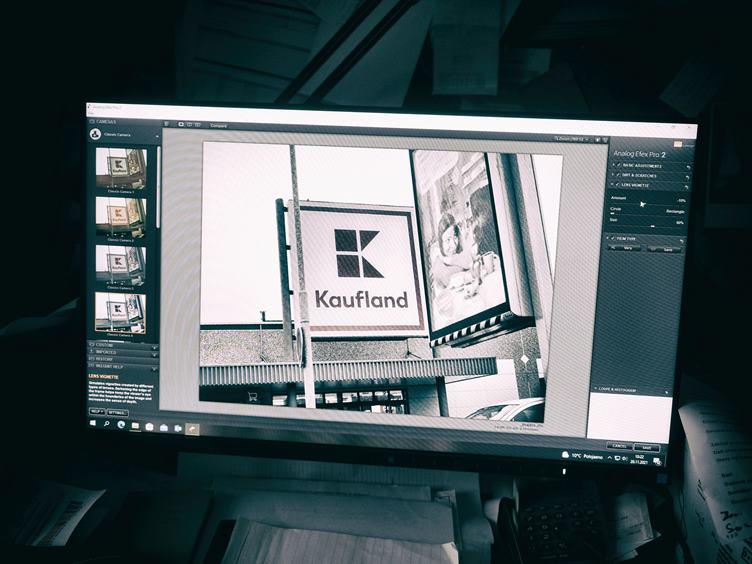Viewport: 752px width, 564px height.
Task: Click the hide right panel icon
Action: point(605,140)
